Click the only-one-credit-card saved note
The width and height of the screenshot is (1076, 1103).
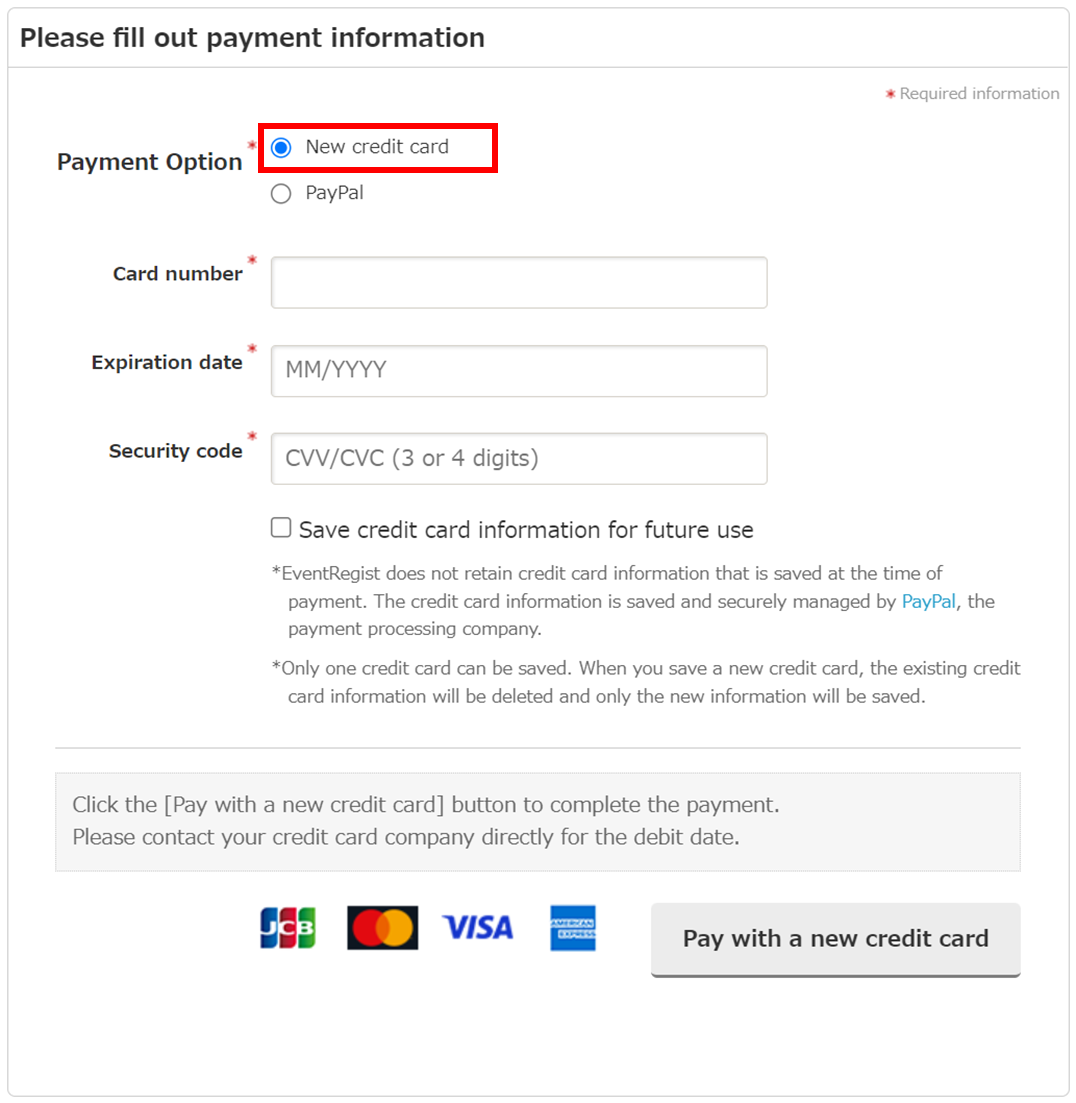click(646, 682)
